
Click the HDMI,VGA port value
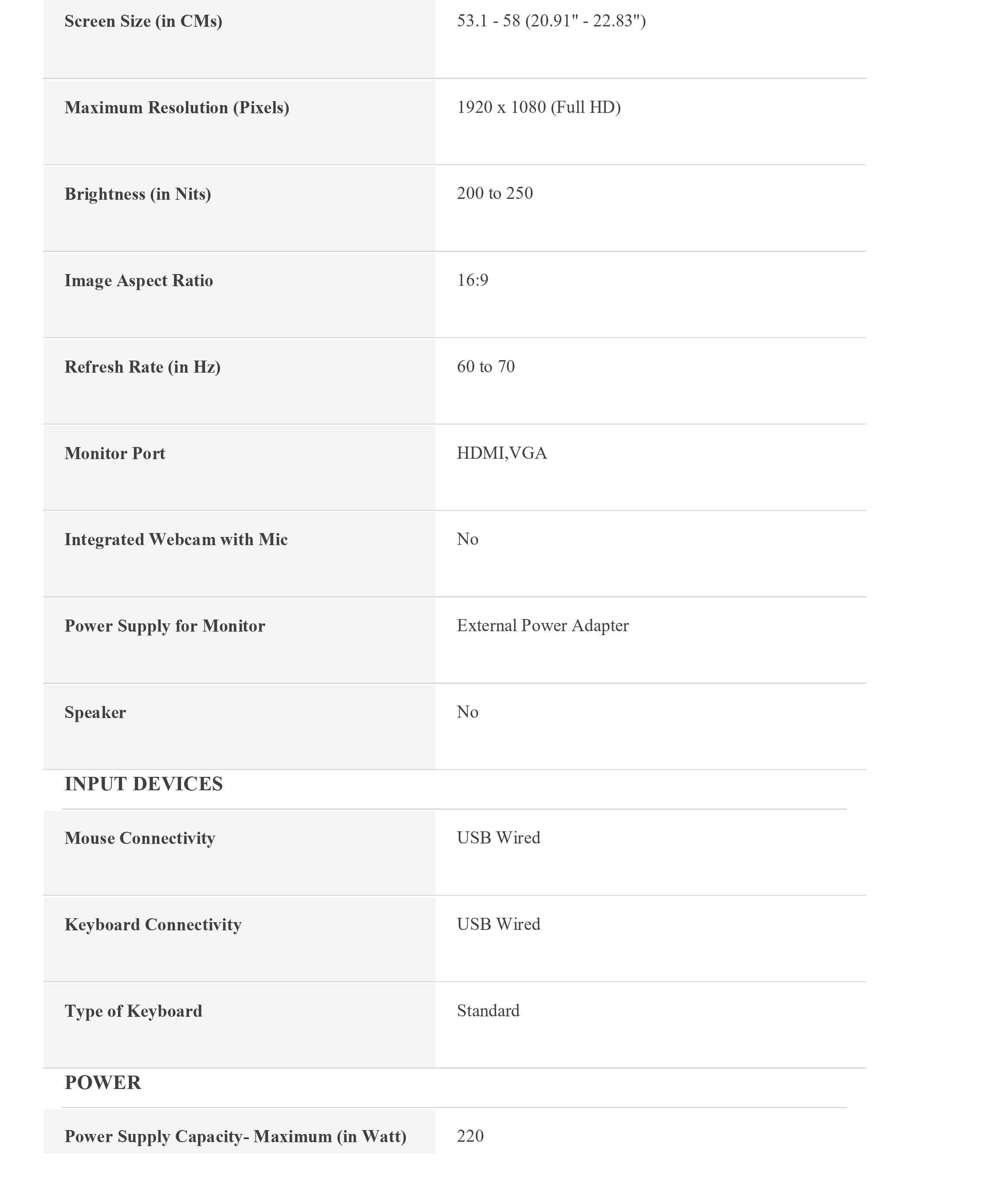[501, 453]
